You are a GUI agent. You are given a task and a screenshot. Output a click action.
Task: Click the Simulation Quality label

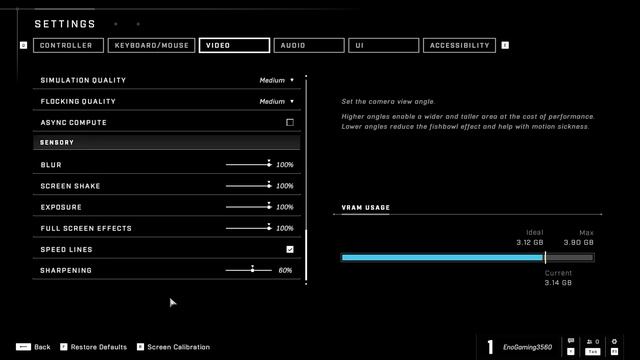[x=83, y=80]
